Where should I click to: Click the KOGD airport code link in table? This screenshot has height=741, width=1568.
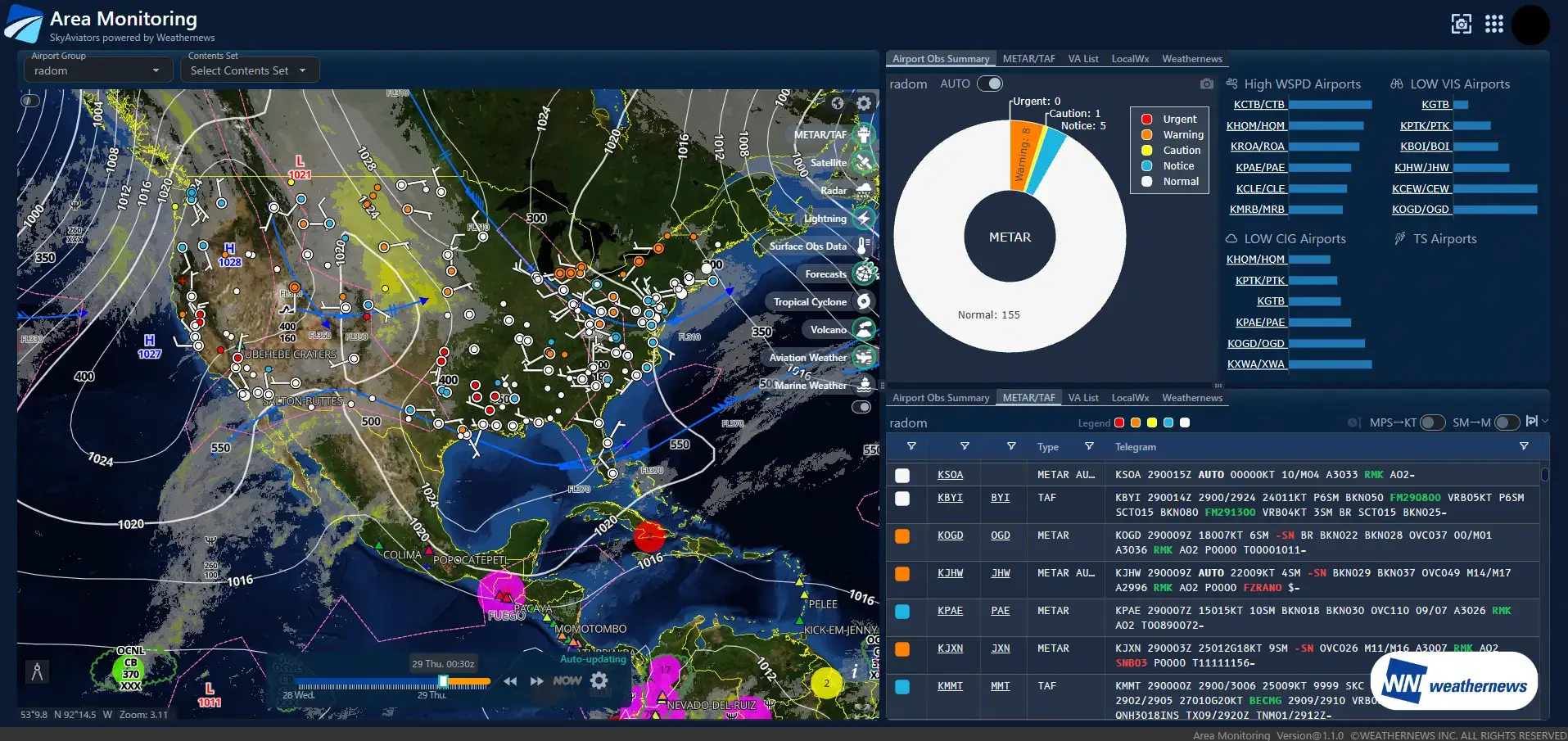click(950, 535)
